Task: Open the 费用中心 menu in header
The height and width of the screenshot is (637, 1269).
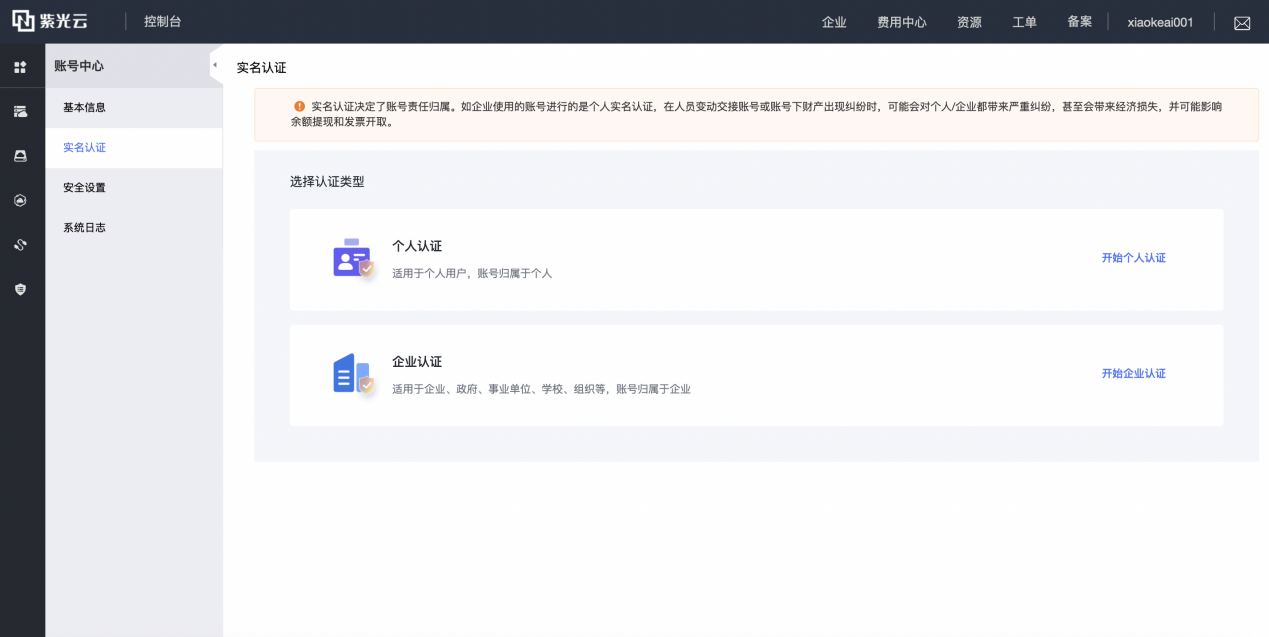Action: pyautogui.click(x=901, y=22)
